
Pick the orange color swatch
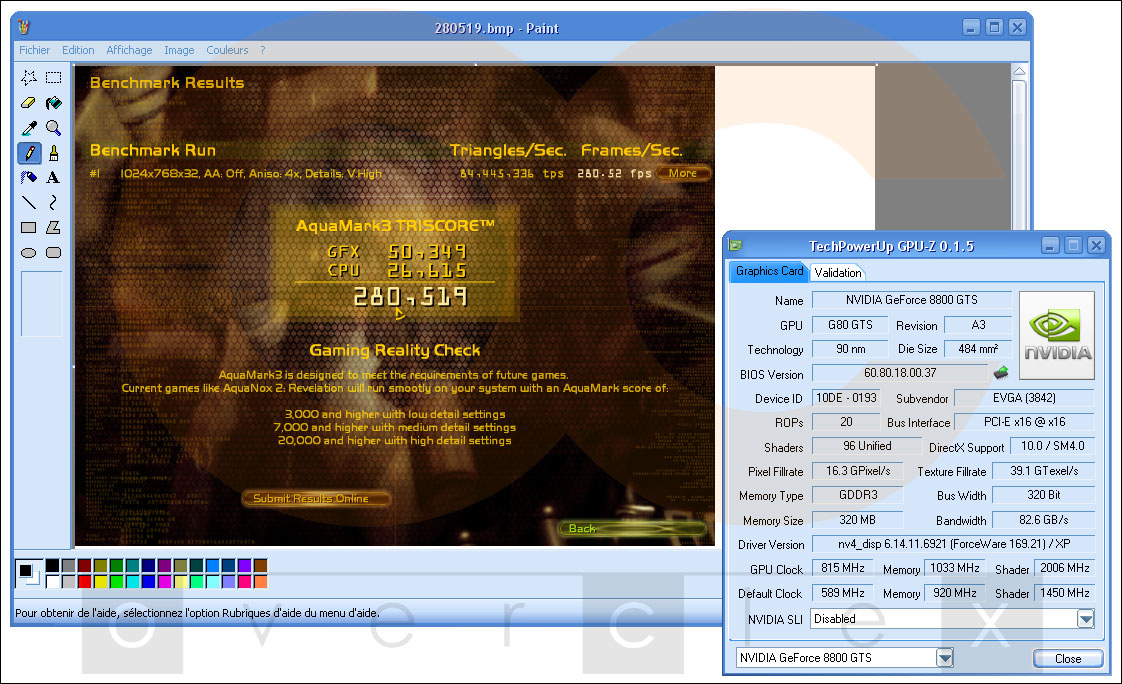[x=260, y=582]
